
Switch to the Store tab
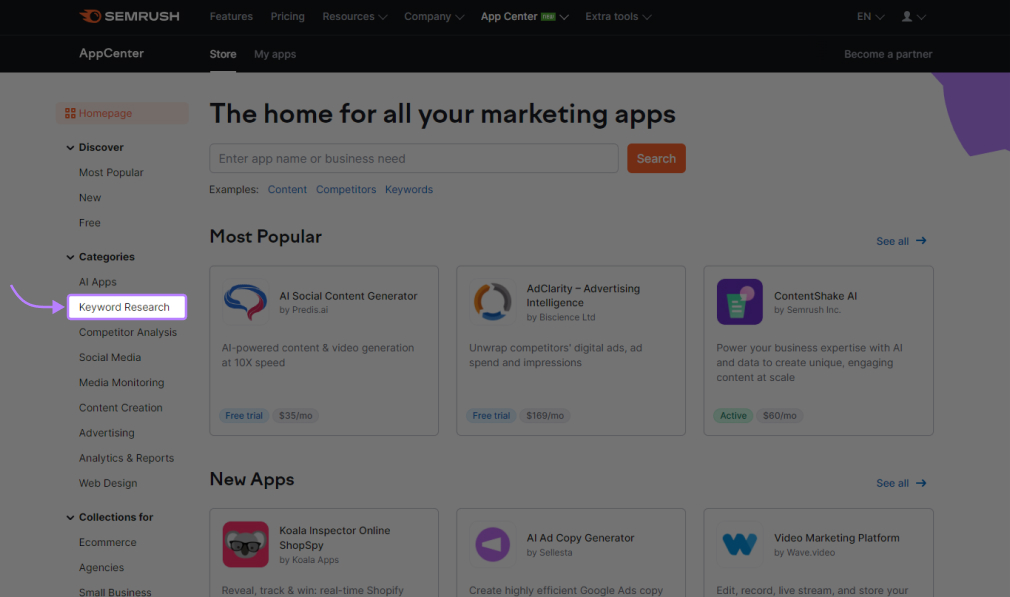(223, 54)
